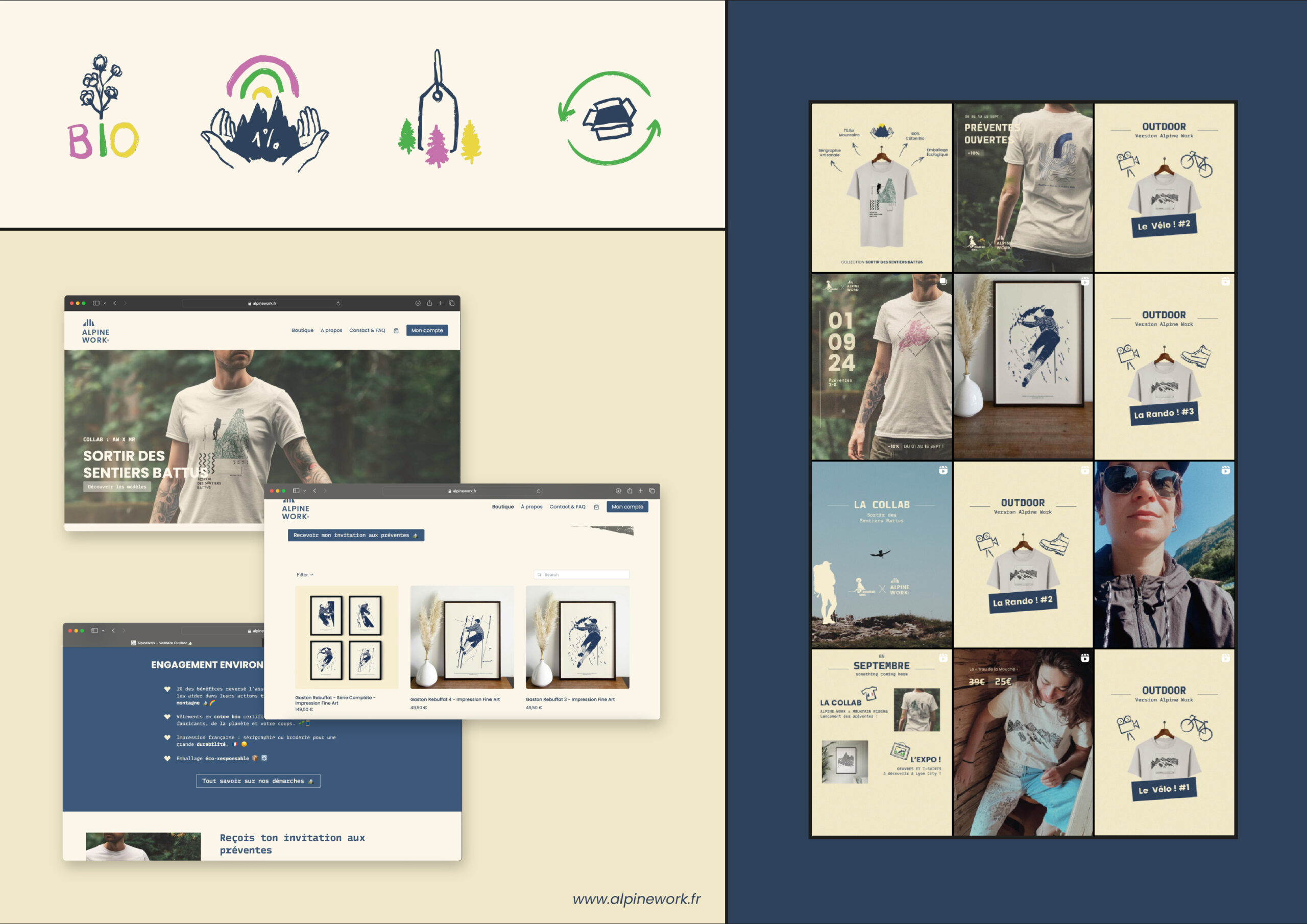
Task: Open sidebar chevron dropdown in the Engagement browser window
Action: coord(103,631)
